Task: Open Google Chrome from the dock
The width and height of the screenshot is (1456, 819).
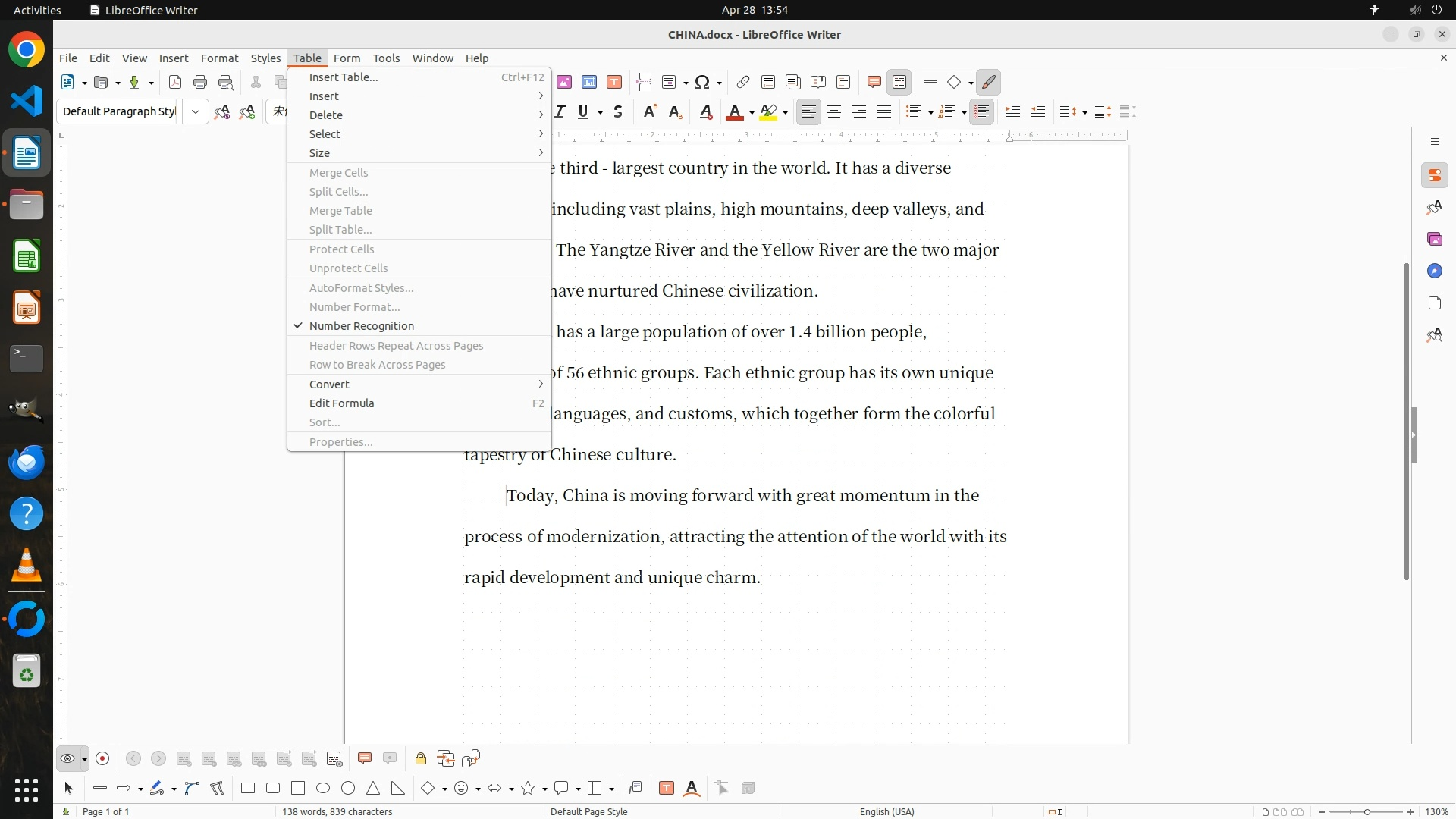Action: pos(27,50)
